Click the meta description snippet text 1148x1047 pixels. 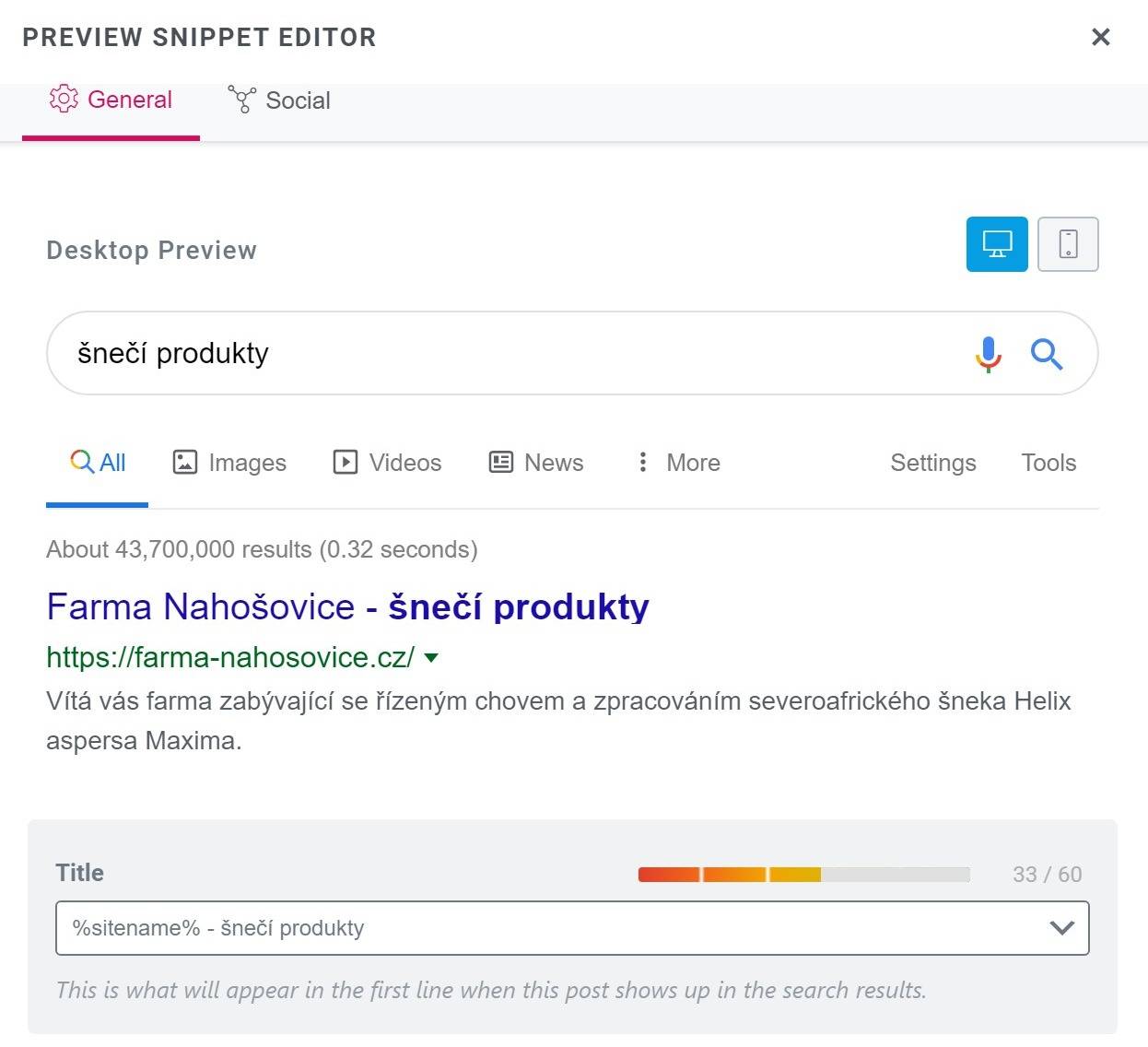pyautogui.click(x=558, y=721)
